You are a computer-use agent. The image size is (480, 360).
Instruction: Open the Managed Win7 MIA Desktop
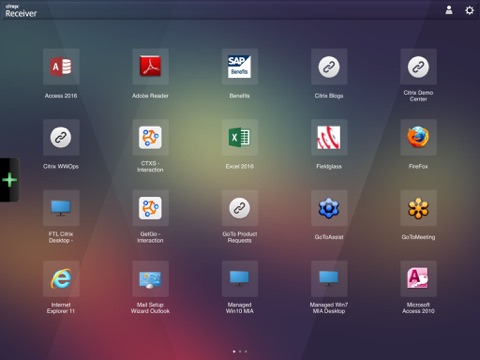point(329,279)
